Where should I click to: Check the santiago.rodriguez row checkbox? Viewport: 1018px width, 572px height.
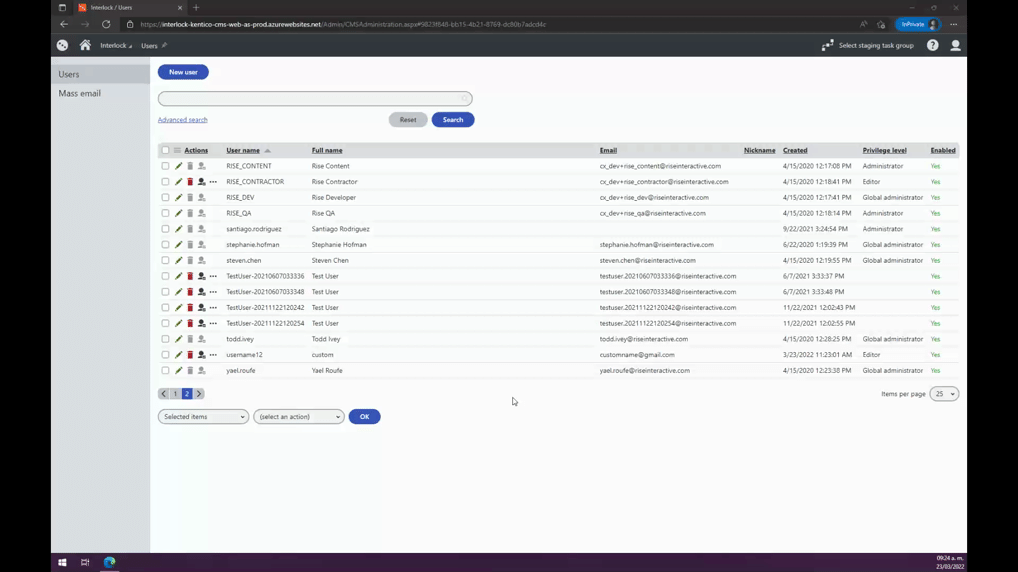[x=166, y=229]
